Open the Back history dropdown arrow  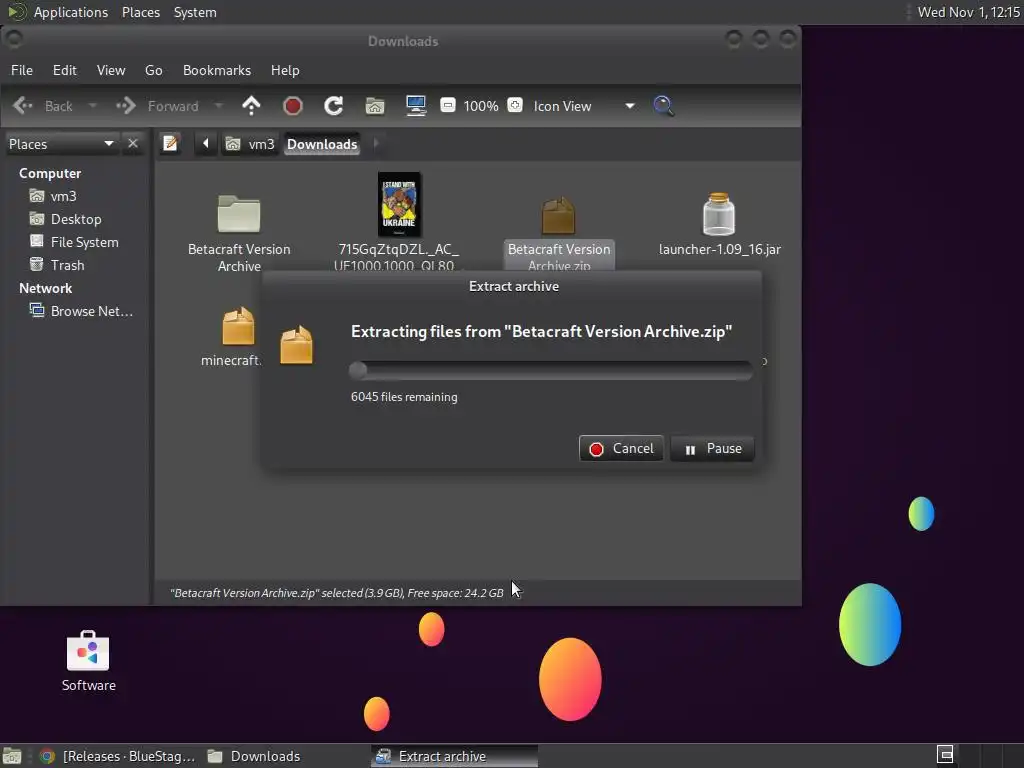tap(93, 106)
